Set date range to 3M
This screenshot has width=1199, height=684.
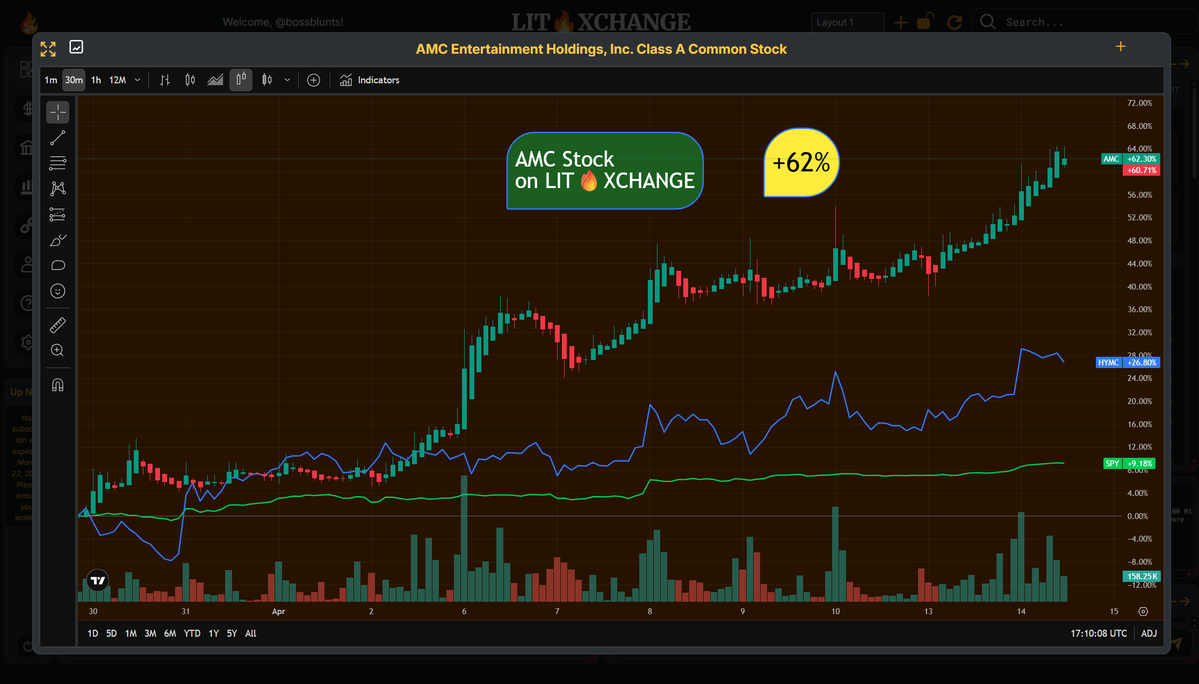coord(150,633)
